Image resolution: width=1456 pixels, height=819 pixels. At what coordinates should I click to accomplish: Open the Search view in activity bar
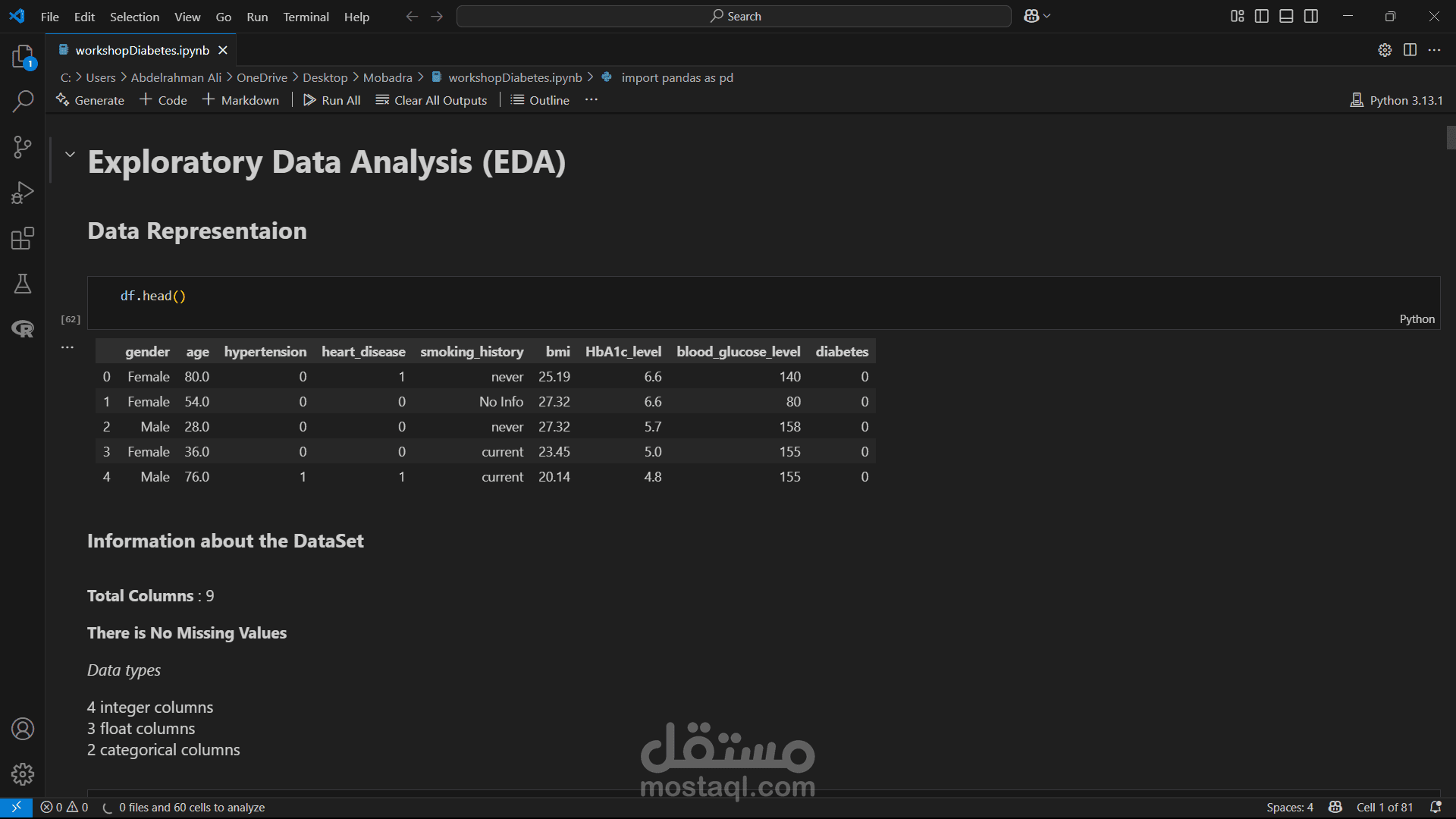(23, 101)
